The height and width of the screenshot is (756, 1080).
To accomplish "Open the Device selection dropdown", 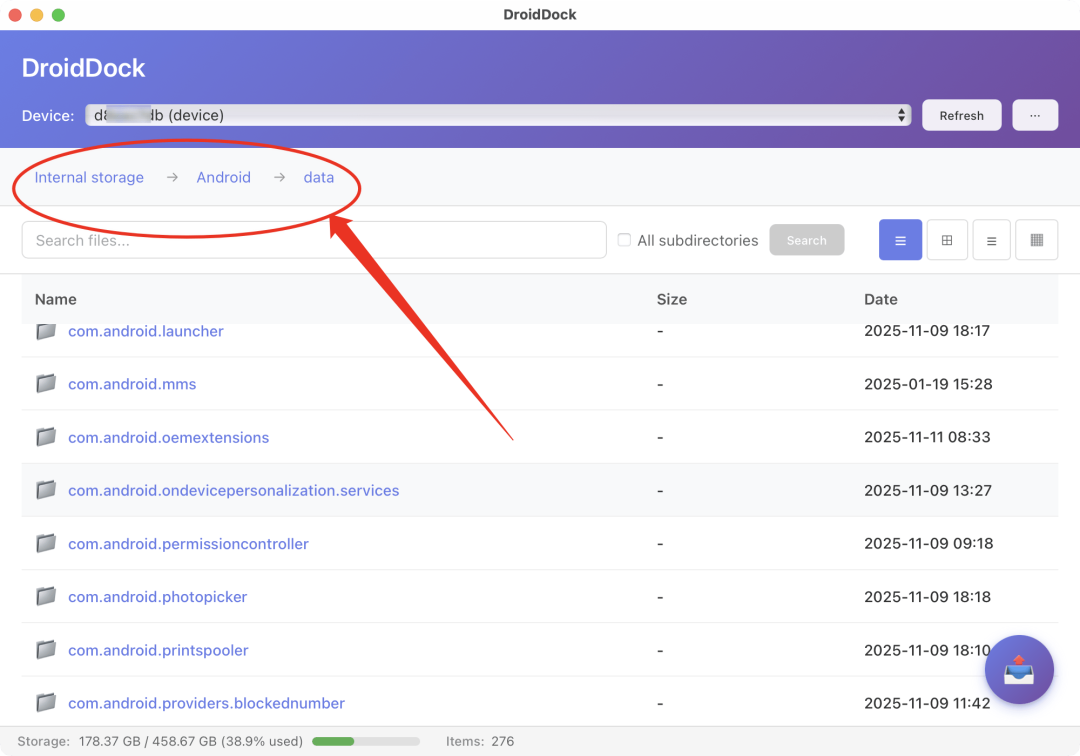I will click(498, 115).
